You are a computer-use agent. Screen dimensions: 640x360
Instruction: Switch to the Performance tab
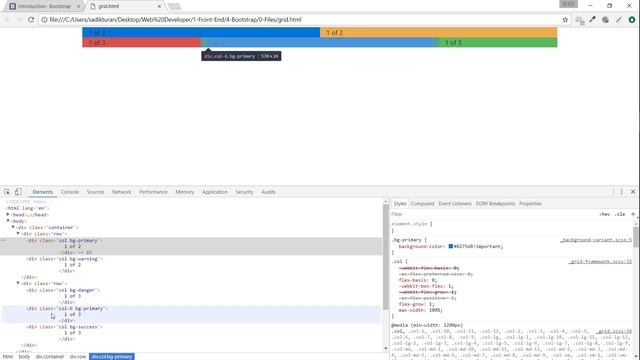point(153,192)
